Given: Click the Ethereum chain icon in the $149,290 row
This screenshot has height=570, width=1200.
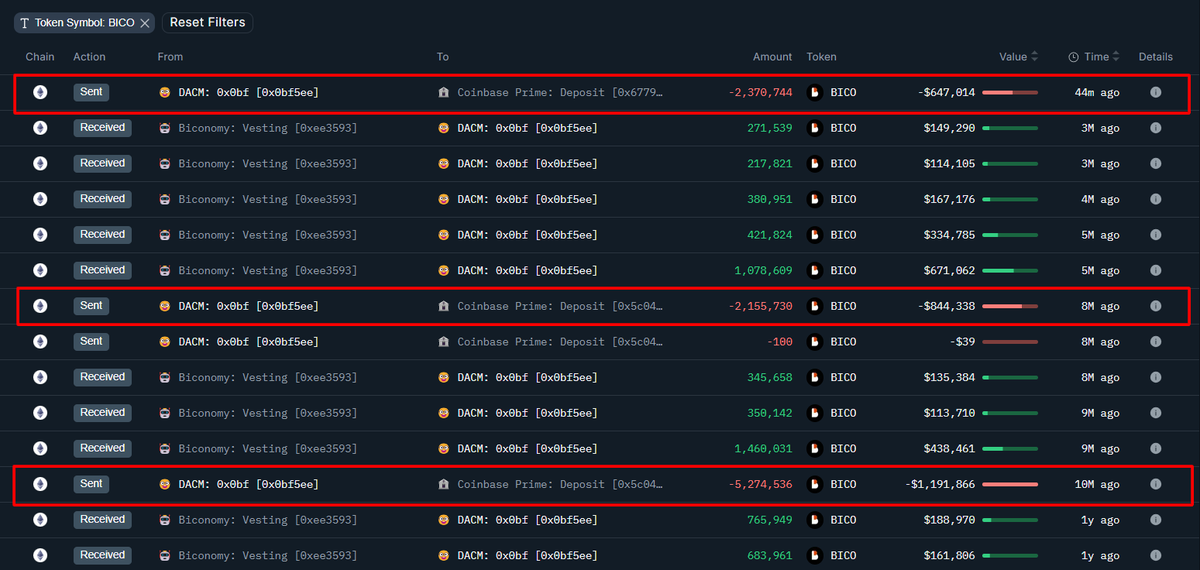Looking at the screenshot, I should point(40,128).
